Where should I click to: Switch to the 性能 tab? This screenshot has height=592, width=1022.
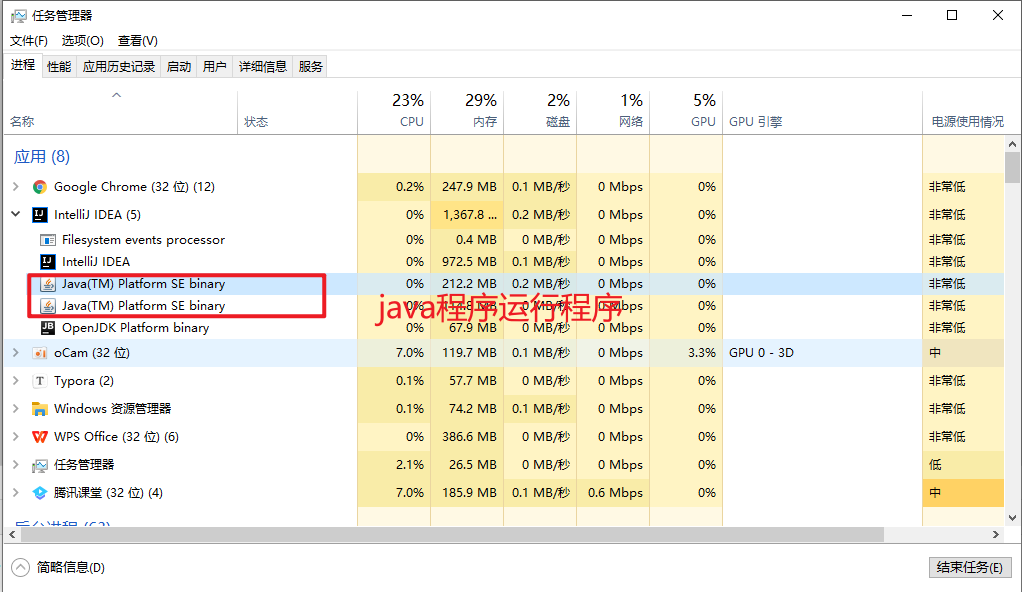58,66
